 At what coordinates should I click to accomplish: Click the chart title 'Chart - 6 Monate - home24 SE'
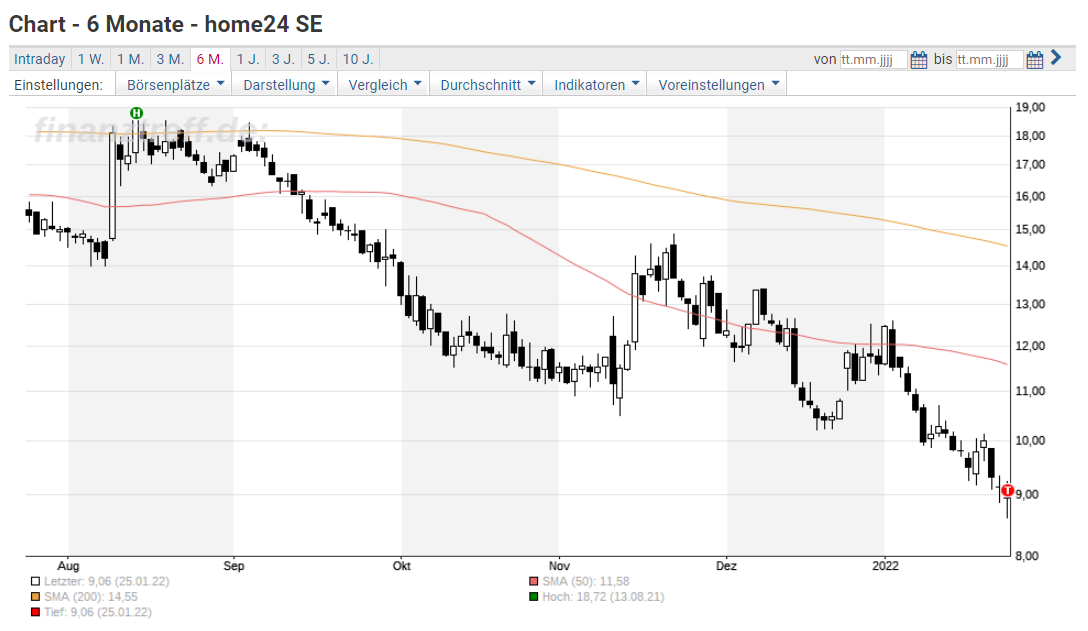point(166,24)
